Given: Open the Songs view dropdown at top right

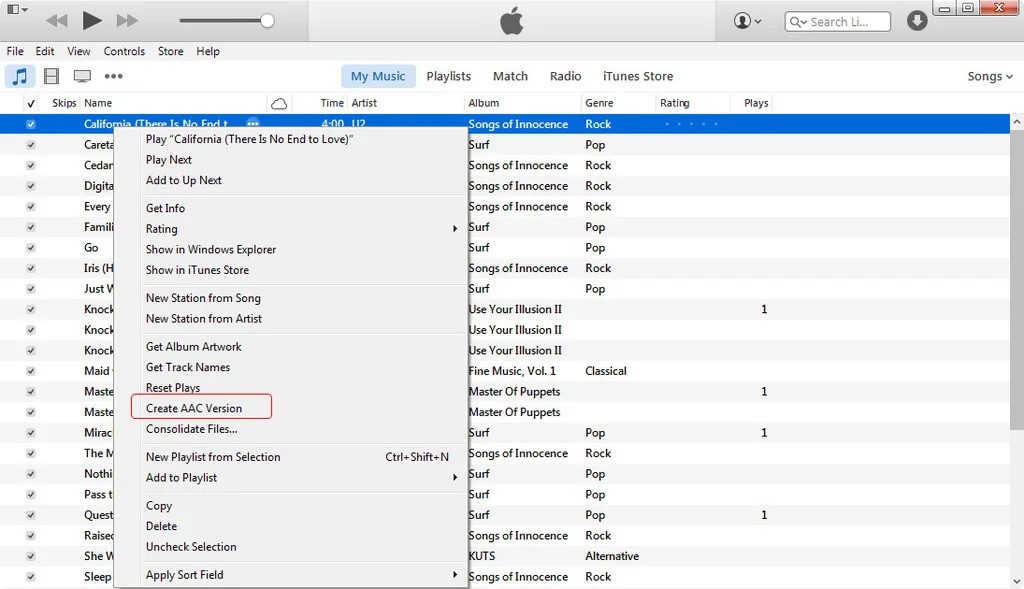Looking at the screenshot, I should pos(988,75).
